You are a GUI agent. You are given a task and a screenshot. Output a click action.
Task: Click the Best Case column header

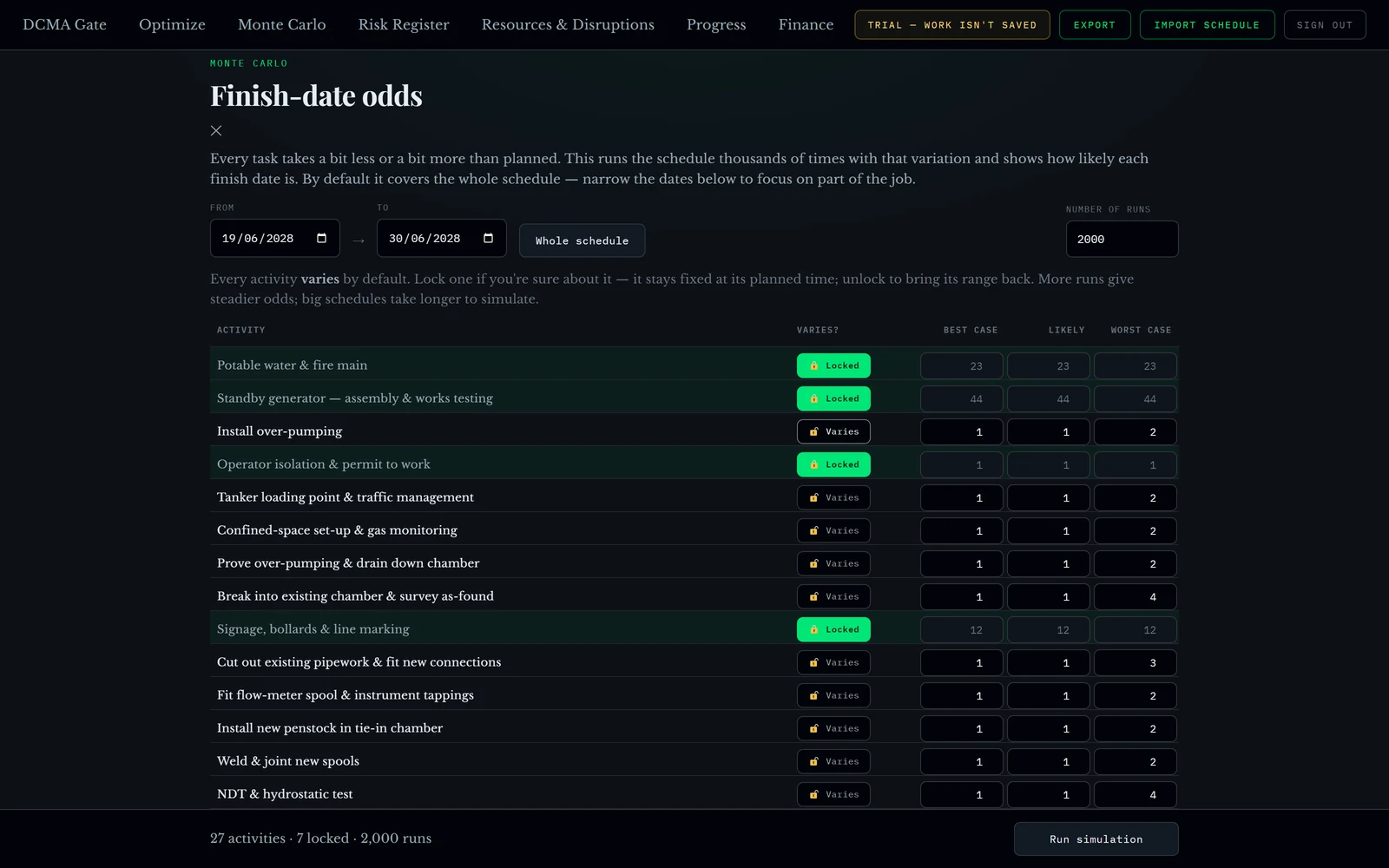tap(971, 331)
